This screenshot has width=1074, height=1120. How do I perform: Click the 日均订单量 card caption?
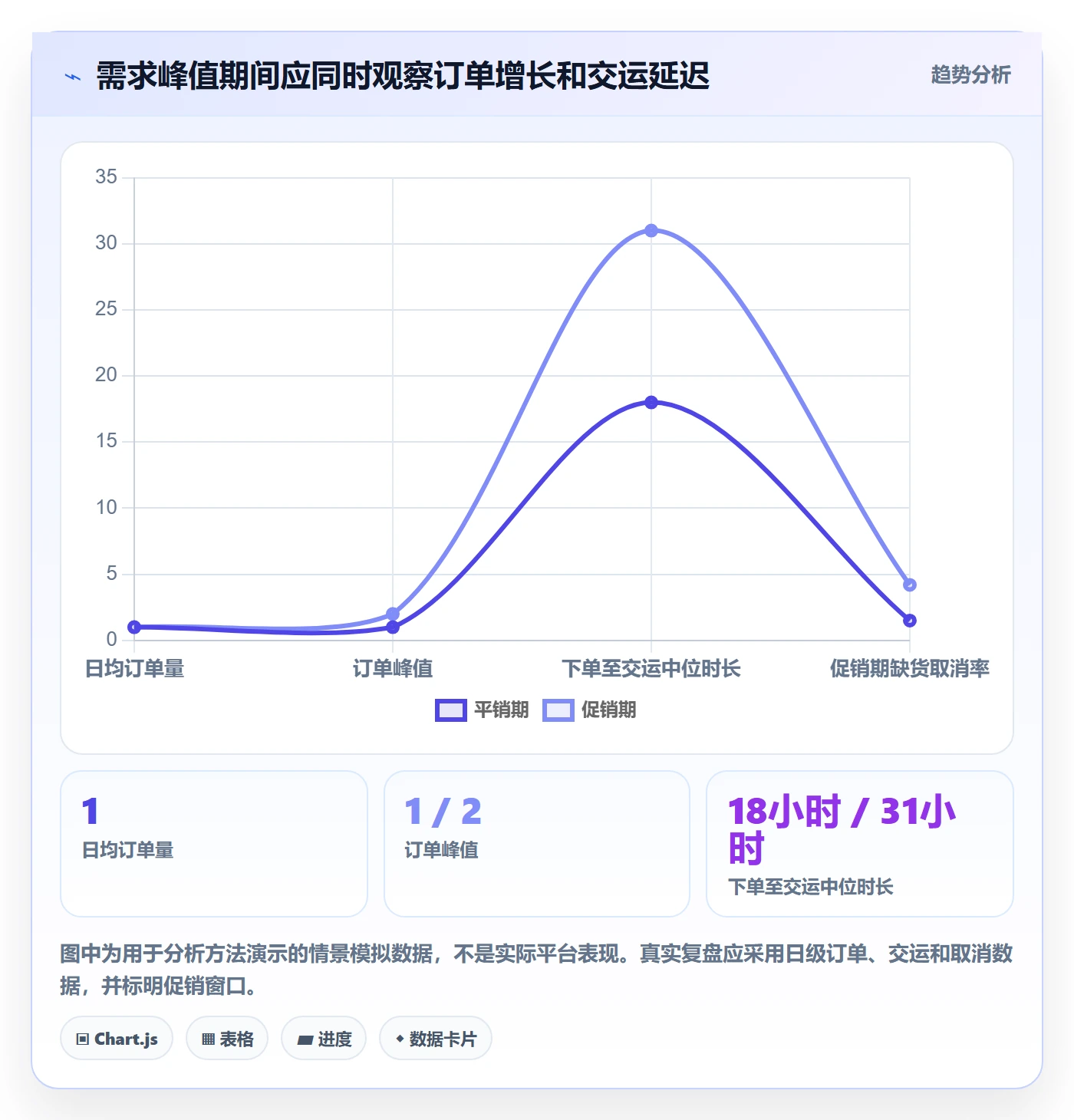tap(128, 851)
